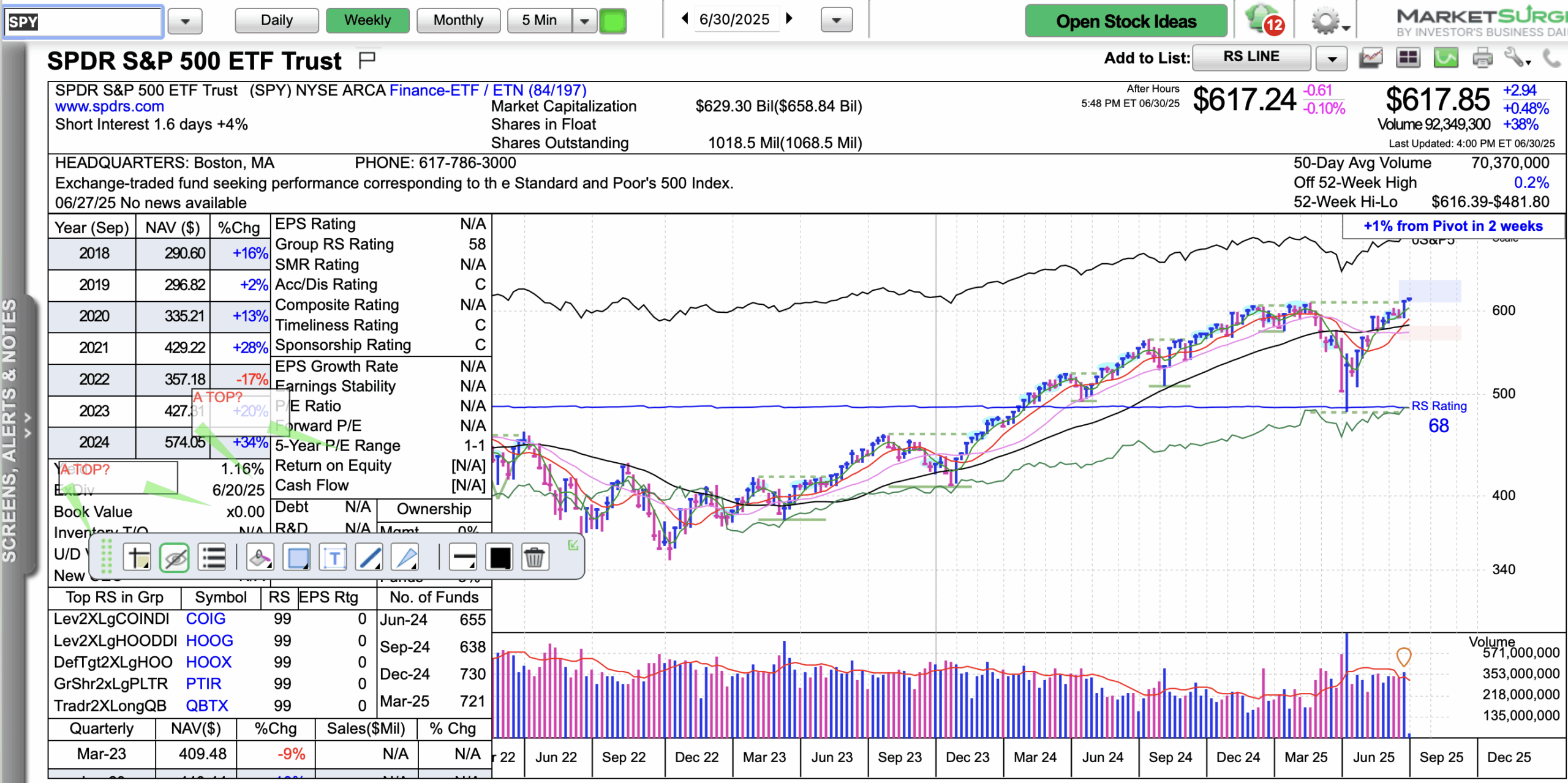Click the flag icon beside the ETF title
The height and width of the screenshot is (783, 1568).
click(367, 60)
